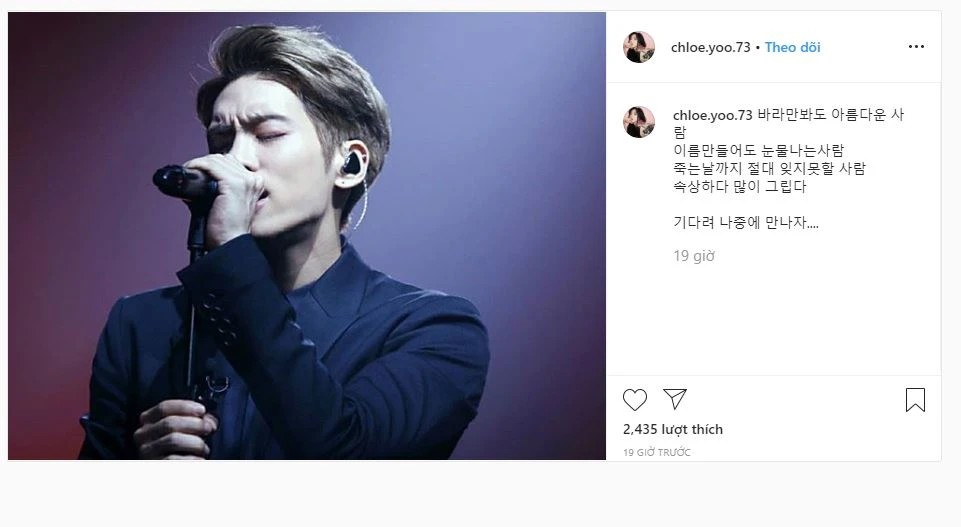Viewport: 961px width, 527px height.
Task: Open chloe.yoo.73 profile from the header username
Action: 710,47
